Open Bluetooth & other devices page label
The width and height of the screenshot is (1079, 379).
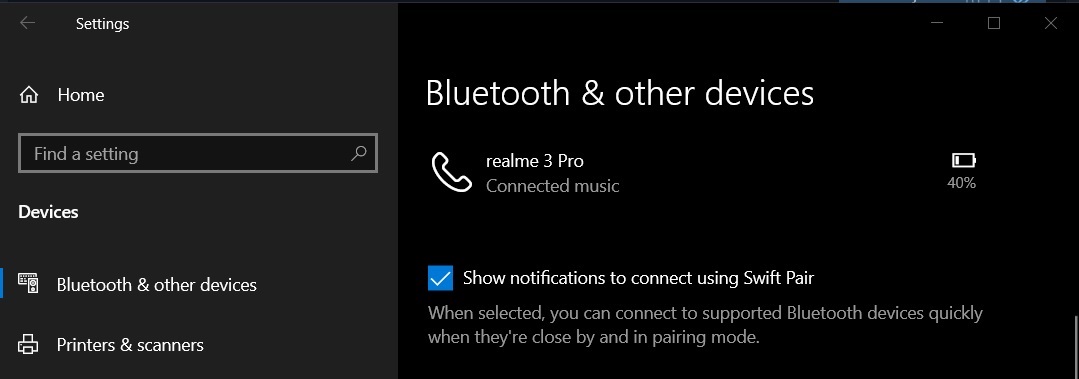(x=157, y=285)
